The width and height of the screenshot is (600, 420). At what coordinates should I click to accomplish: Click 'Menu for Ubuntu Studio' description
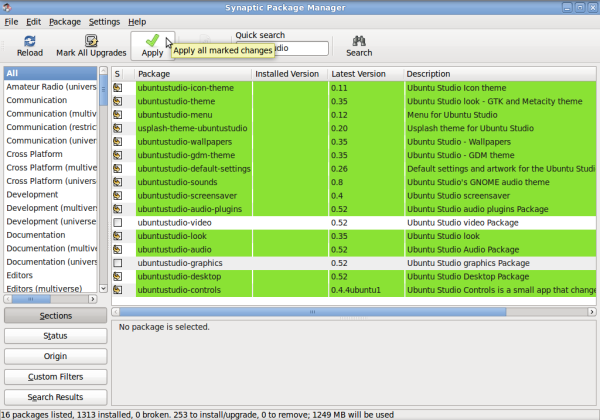coord(452,115)
